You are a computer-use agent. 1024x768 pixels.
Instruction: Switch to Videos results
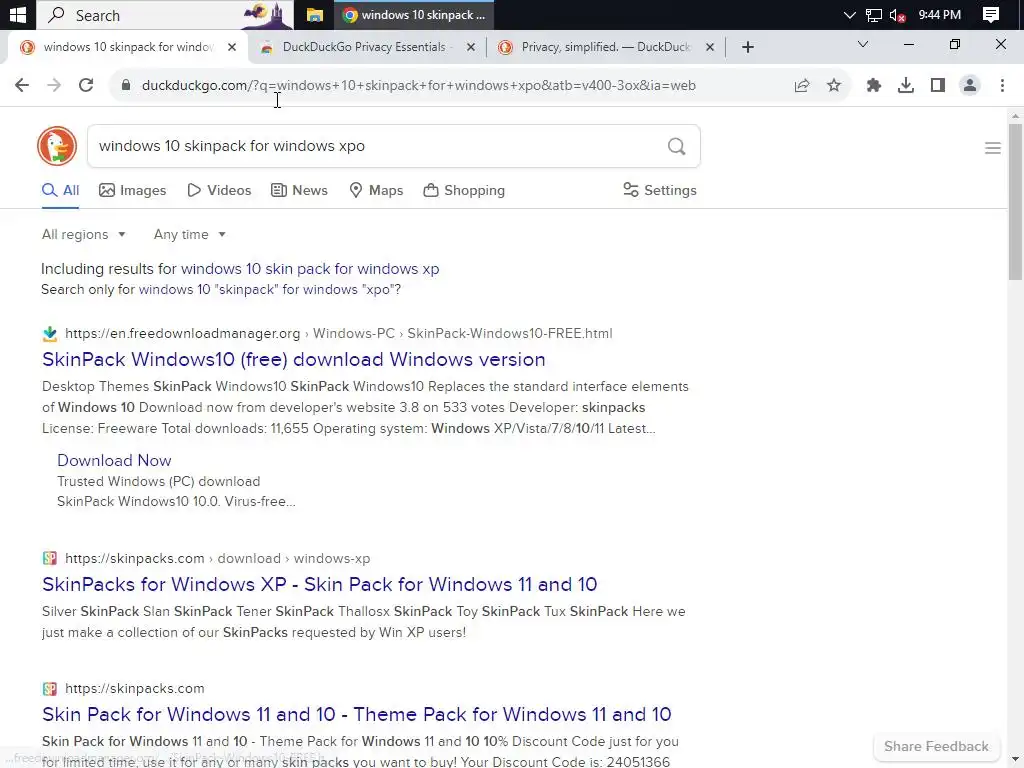pos(219,190)
